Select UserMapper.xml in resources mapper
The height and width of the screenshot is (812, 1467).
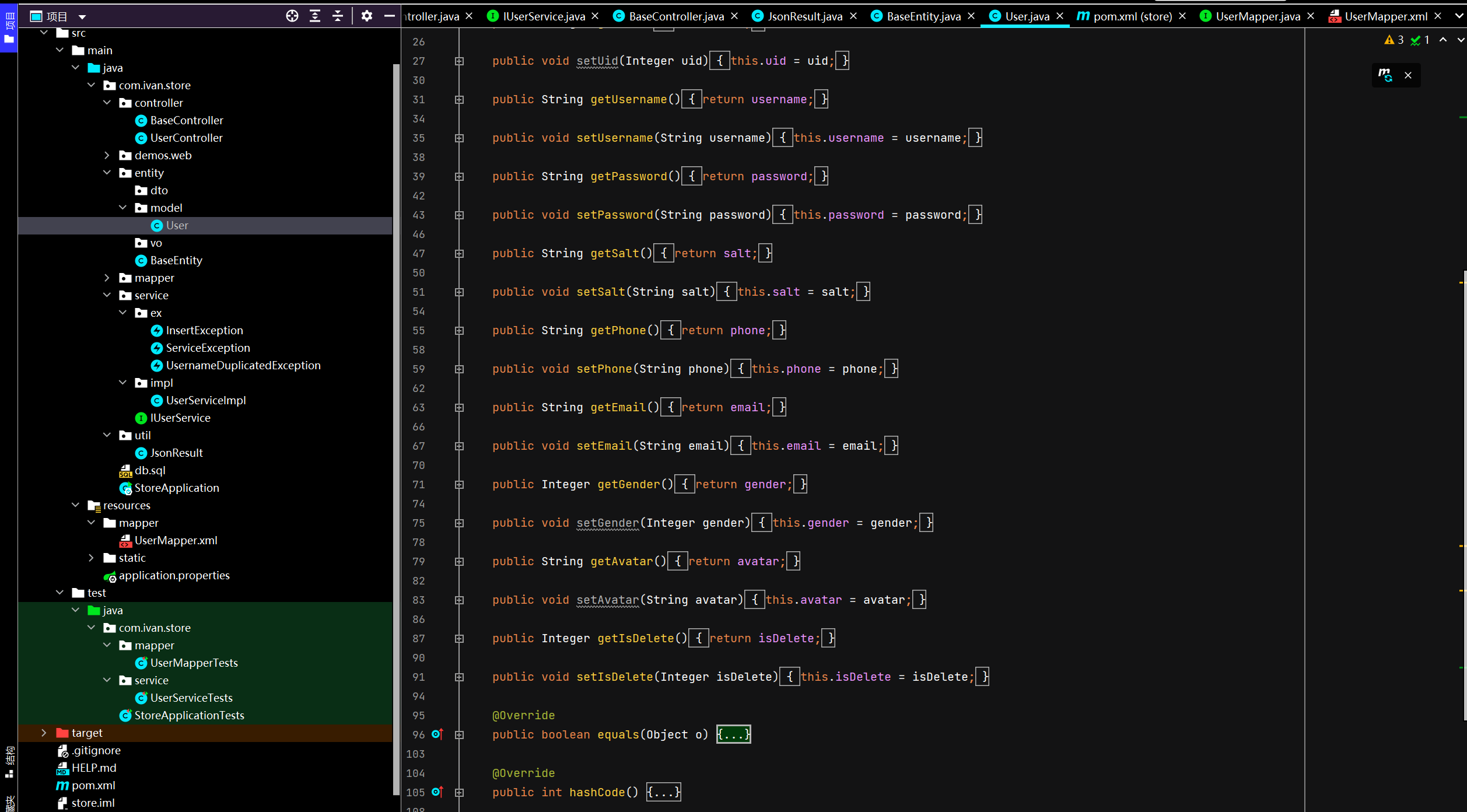176,540
